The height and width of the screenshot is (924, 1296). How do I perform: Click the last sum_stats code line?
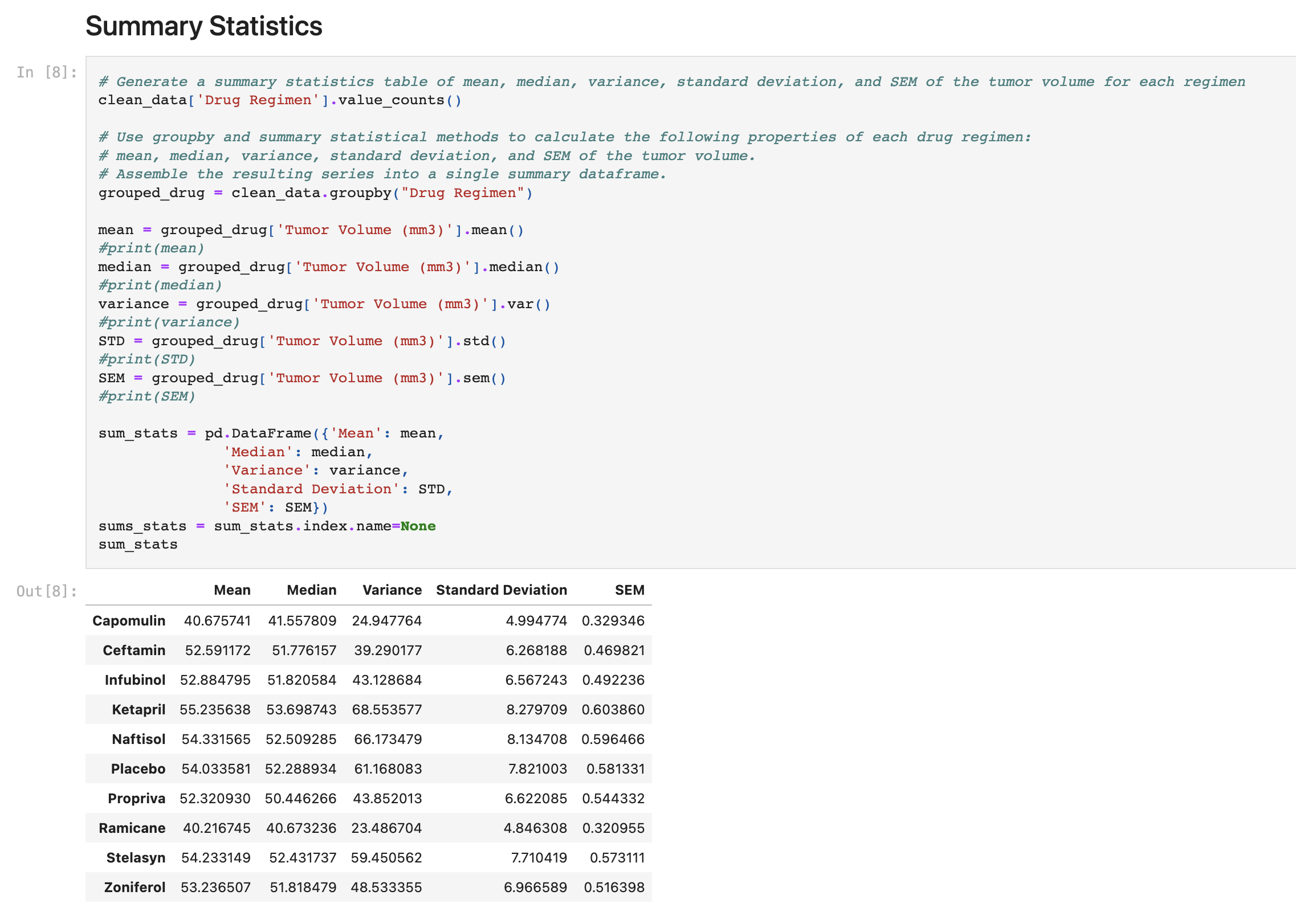click(x=138, y=545)
